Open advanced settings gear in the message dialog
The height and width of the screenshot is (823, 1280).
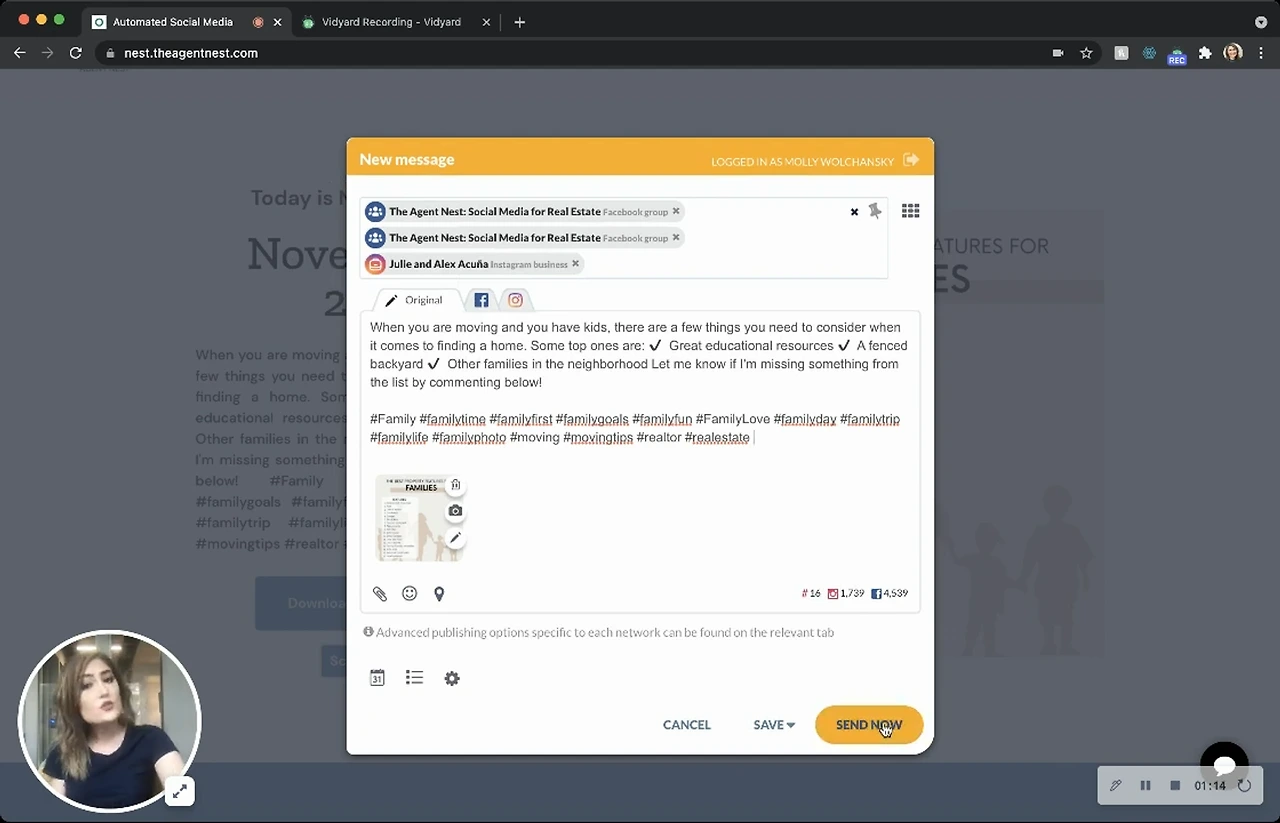[x=452, y=678]
